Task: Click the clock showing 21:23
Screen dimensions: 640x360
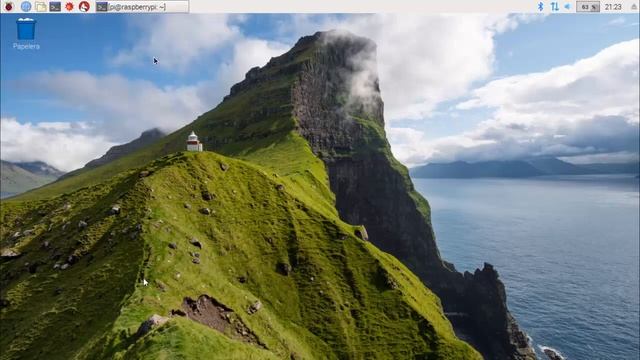Action: click(x=613, y=7)
